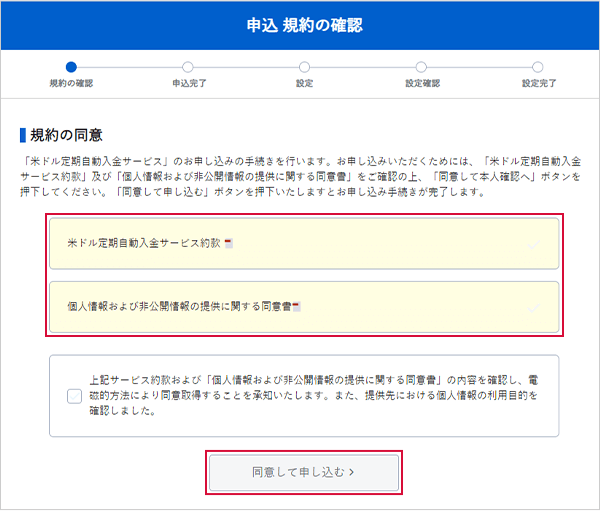Check the consent agreement checkbox

74,396
